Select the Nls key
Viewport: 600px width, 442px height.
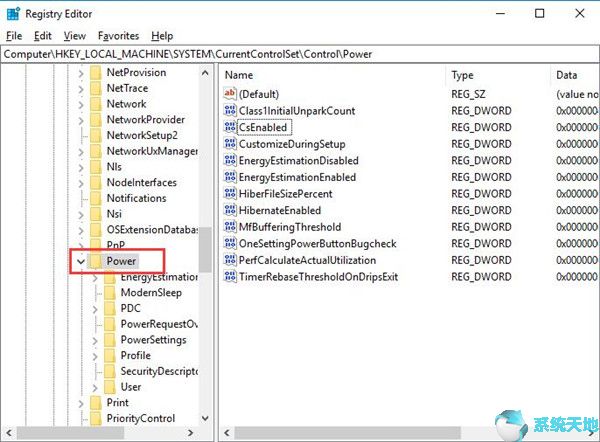pos(114,167)
